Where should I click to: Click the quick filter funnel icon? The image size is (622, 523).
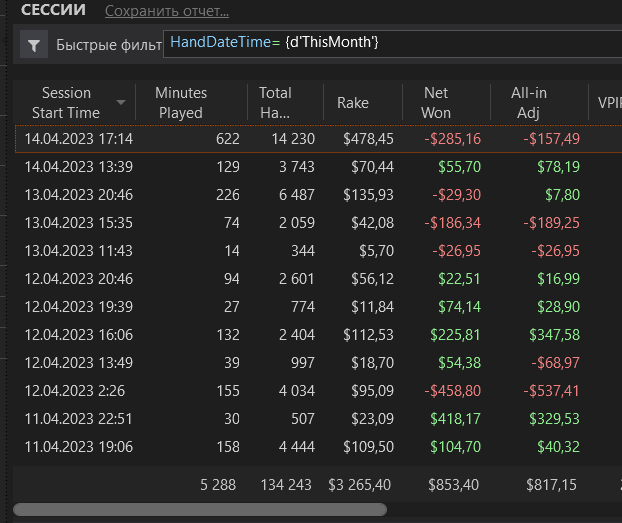click(x=34, y=45)
